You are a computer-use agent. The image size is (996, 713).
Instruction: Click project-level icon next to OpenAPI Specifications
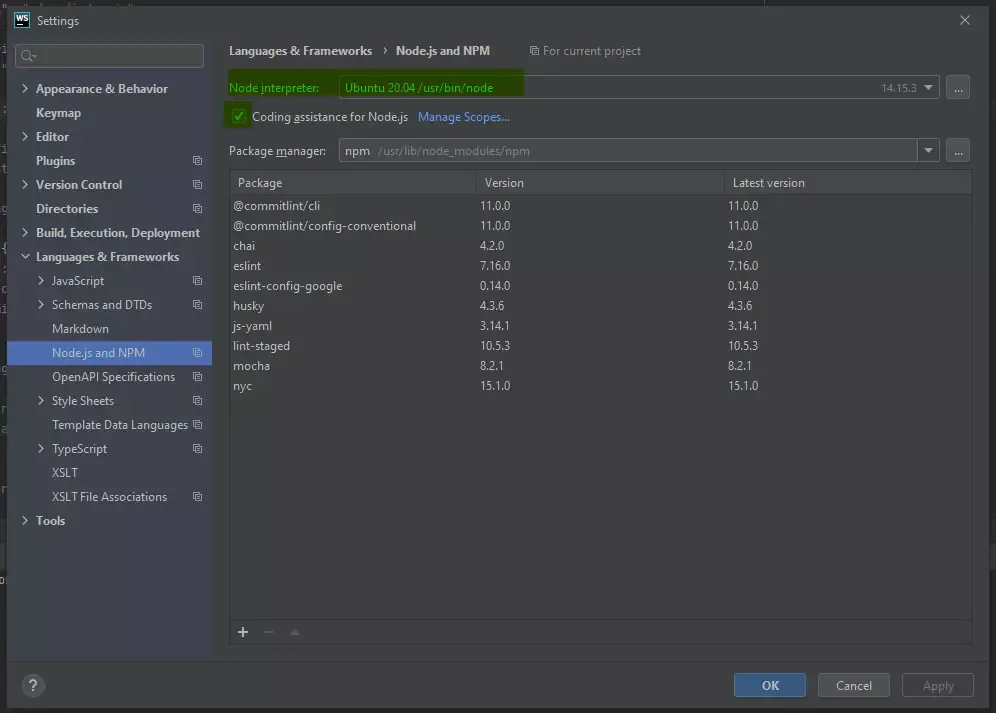(198, 377)
